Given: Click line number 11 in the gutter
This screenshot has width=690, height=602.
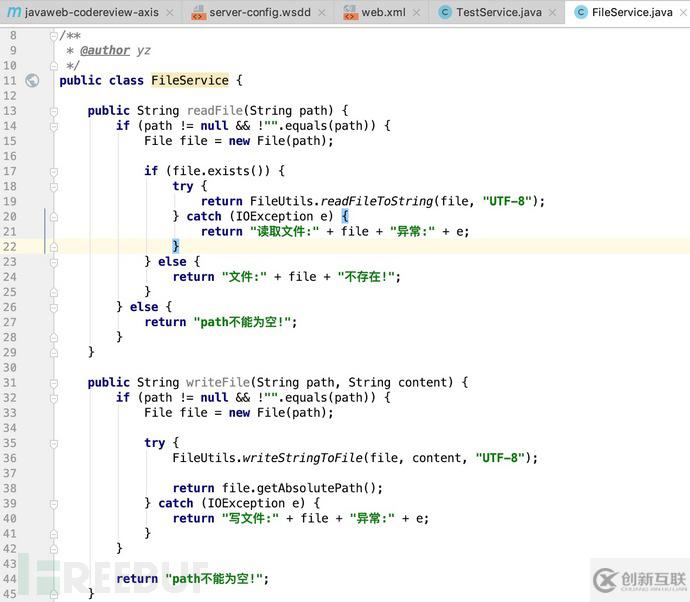Looking at the screenshot, I should 10,81.
